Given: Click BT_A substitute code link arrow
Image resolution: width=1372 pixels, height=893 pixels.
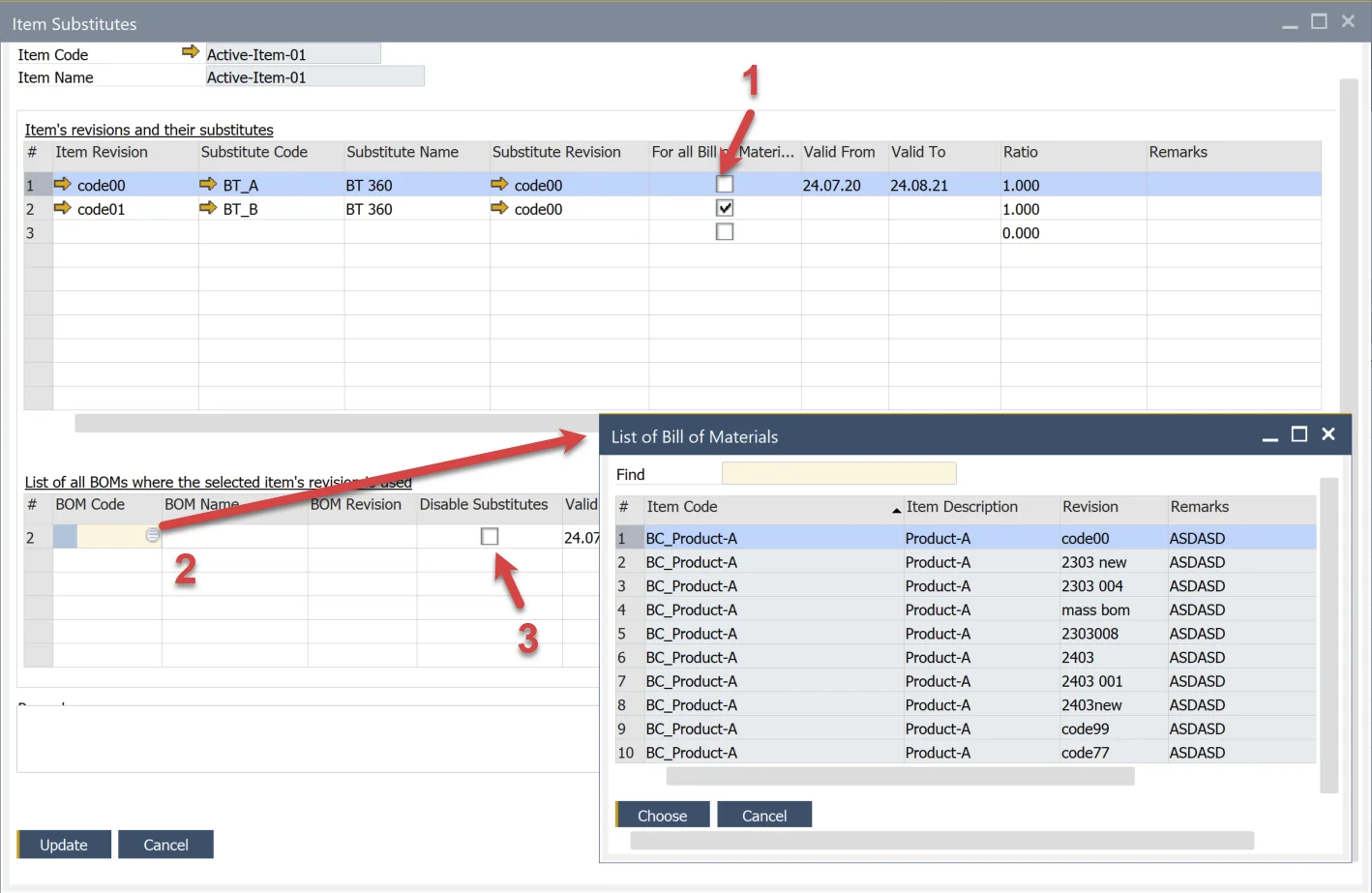Looking at the screenshot, I should pyautogui.click(x=208, y=184).
